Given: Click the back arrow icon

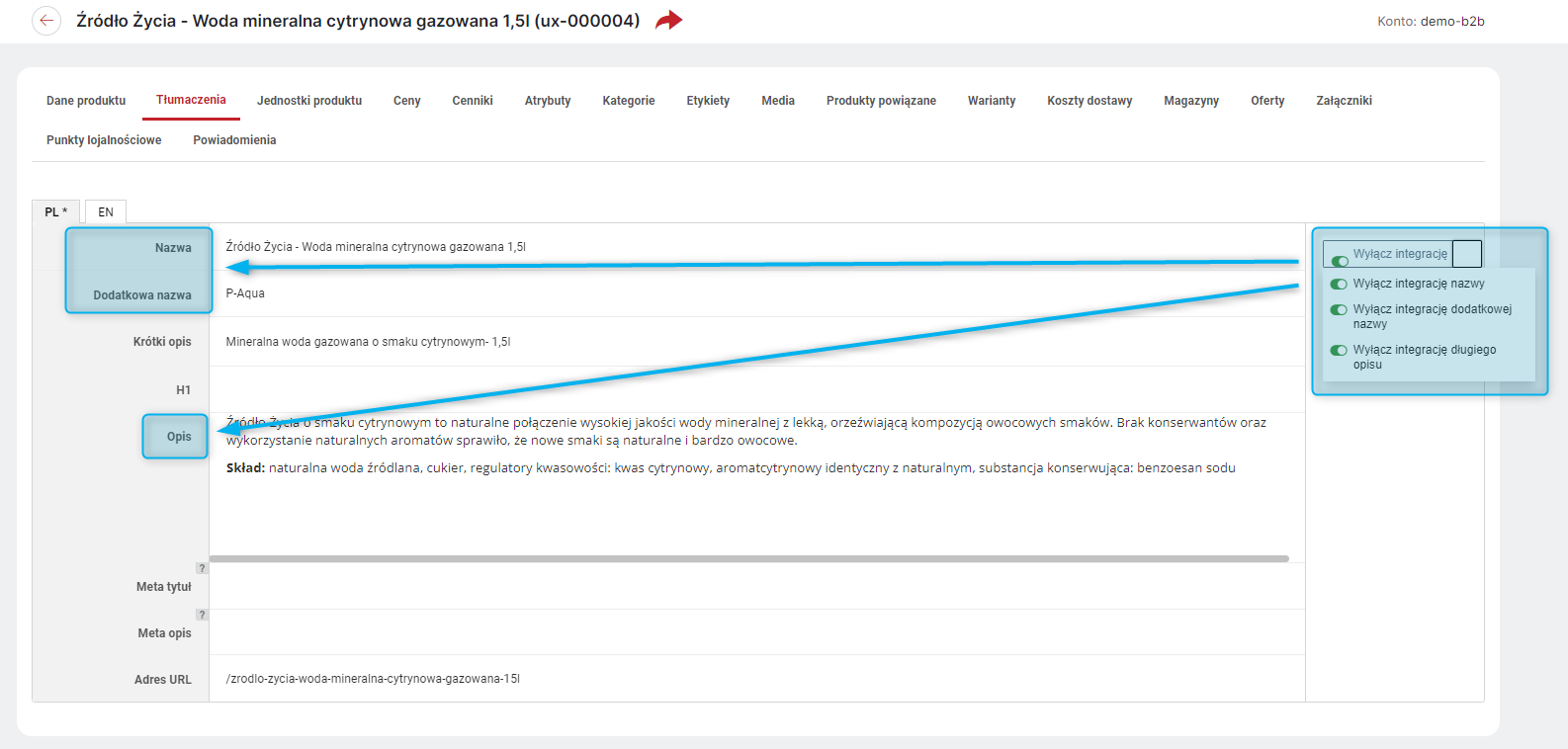Looking at the screenshot, I should (46, 21).
